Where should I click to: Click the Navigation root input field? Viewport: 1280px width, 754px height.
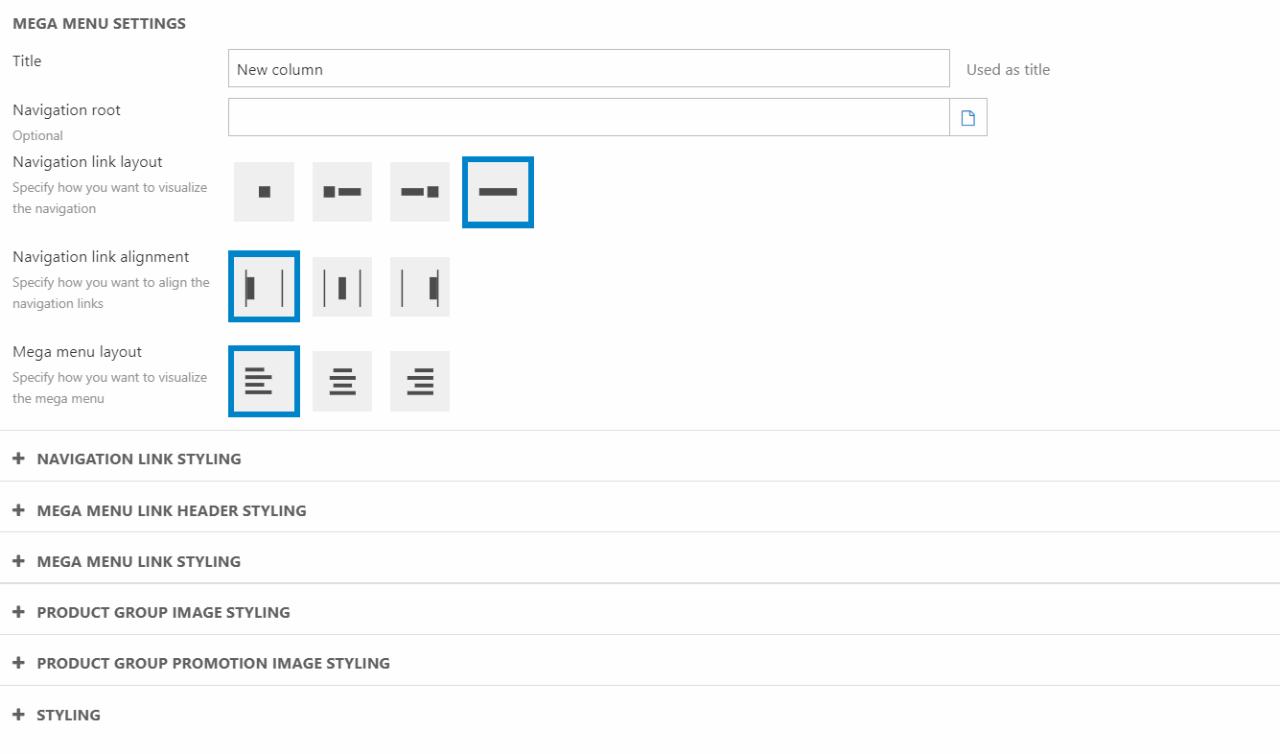pyautogui.click(x=588, y=118)
